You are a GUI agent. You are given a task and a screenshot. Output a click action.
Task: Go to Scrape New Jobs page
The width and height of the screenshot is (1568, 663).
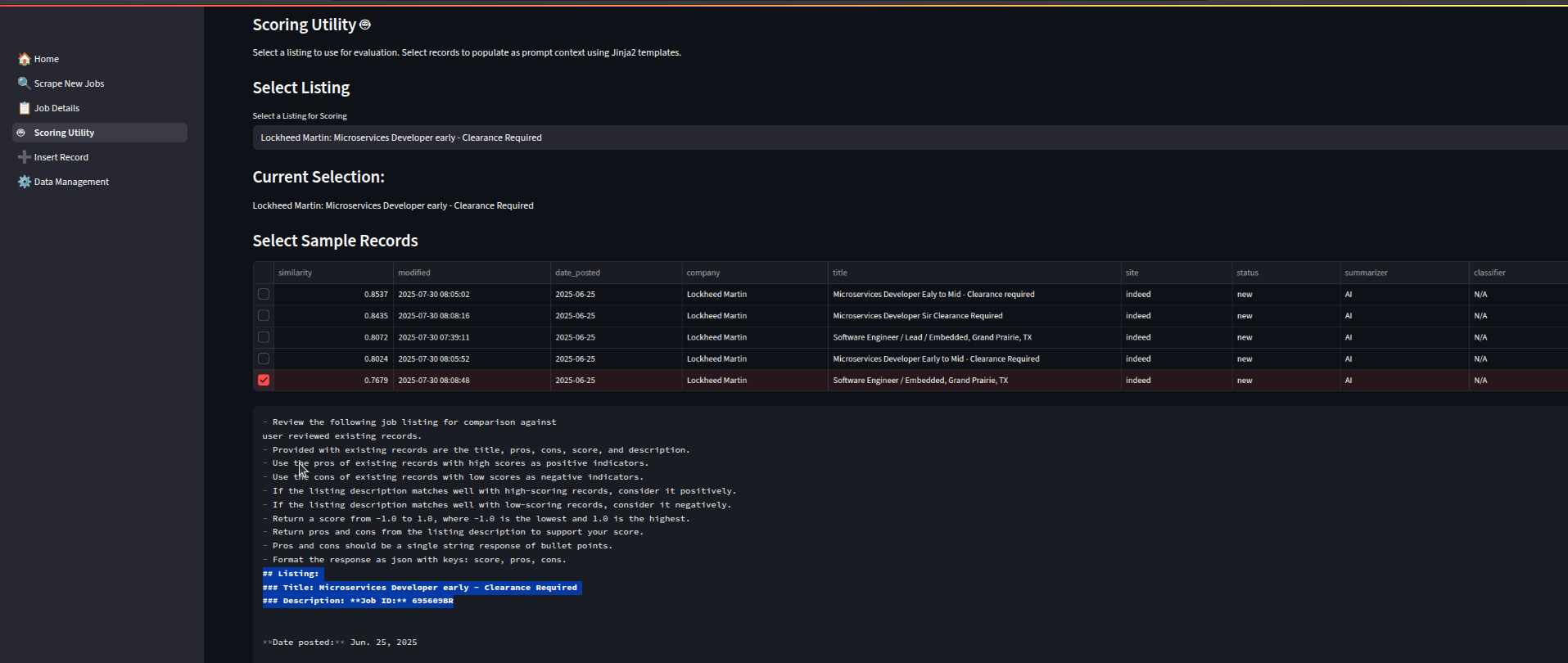click(69, 83)
